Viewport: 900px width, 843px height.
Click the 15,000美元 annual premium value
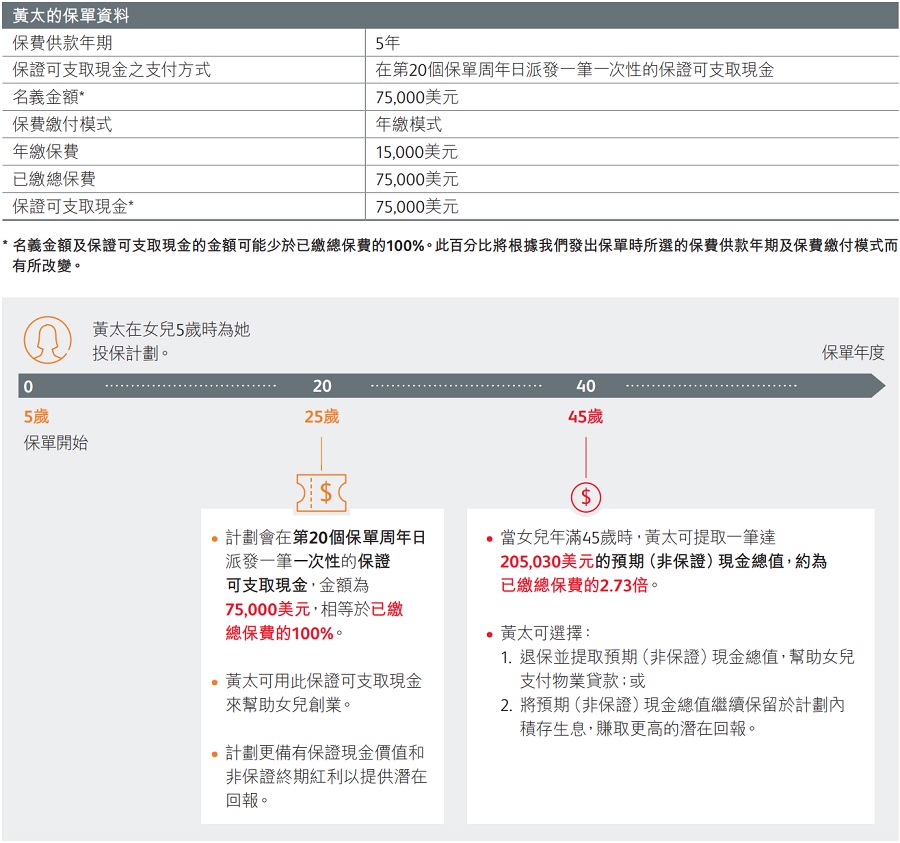click(416, 152)
